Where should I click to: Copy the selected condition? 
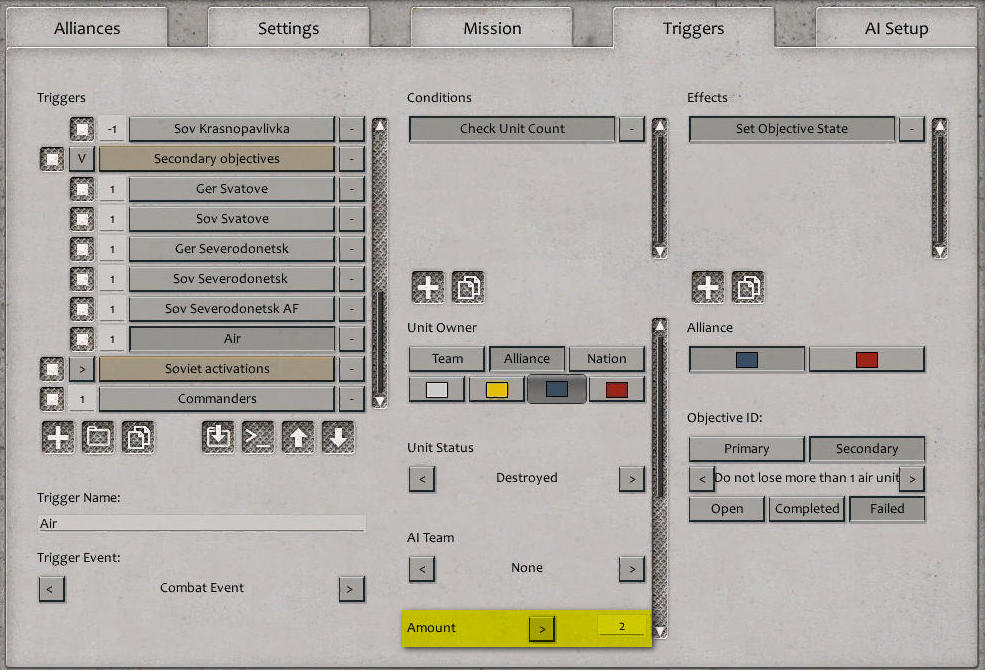pyautogui.click(x=468, y=288)
